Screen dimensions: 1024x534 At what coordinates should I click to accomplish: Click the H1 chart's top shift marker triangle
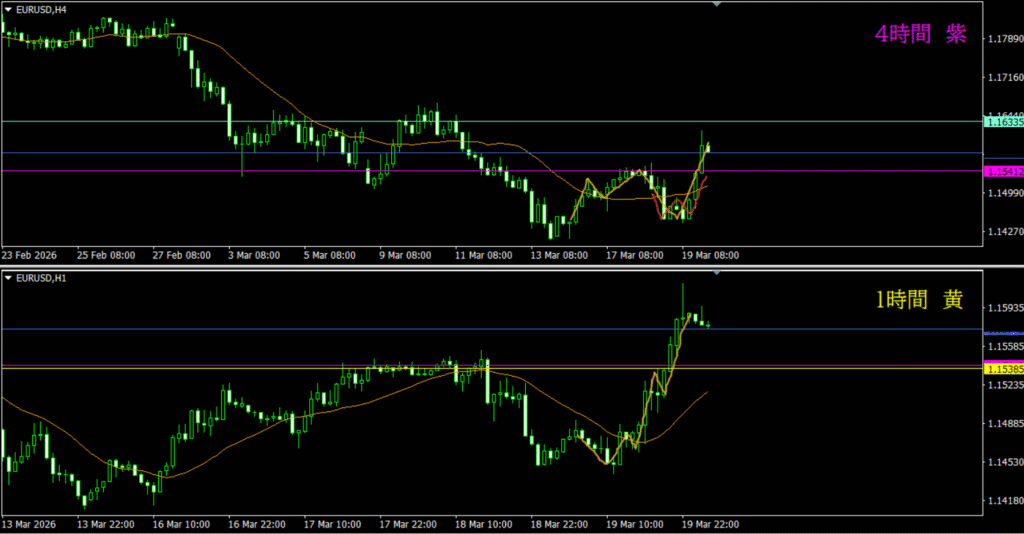coord(716,273)
